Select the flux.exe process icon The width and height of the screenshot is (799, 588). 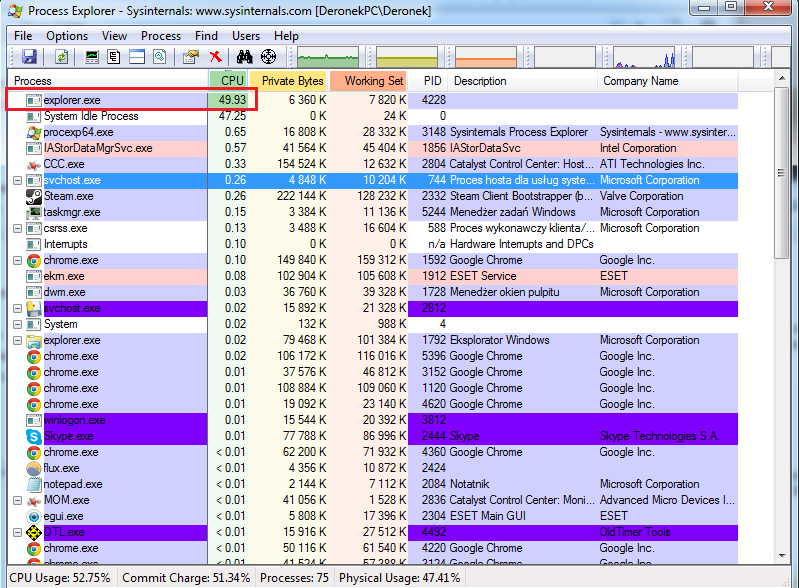34,468
